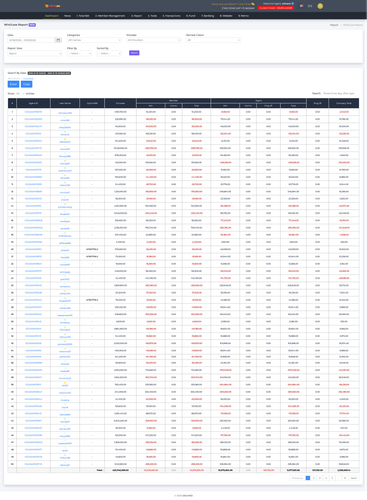Open the Agent ID link in row 50
This screenshot has width=367, height=500.
click(33, 464)
